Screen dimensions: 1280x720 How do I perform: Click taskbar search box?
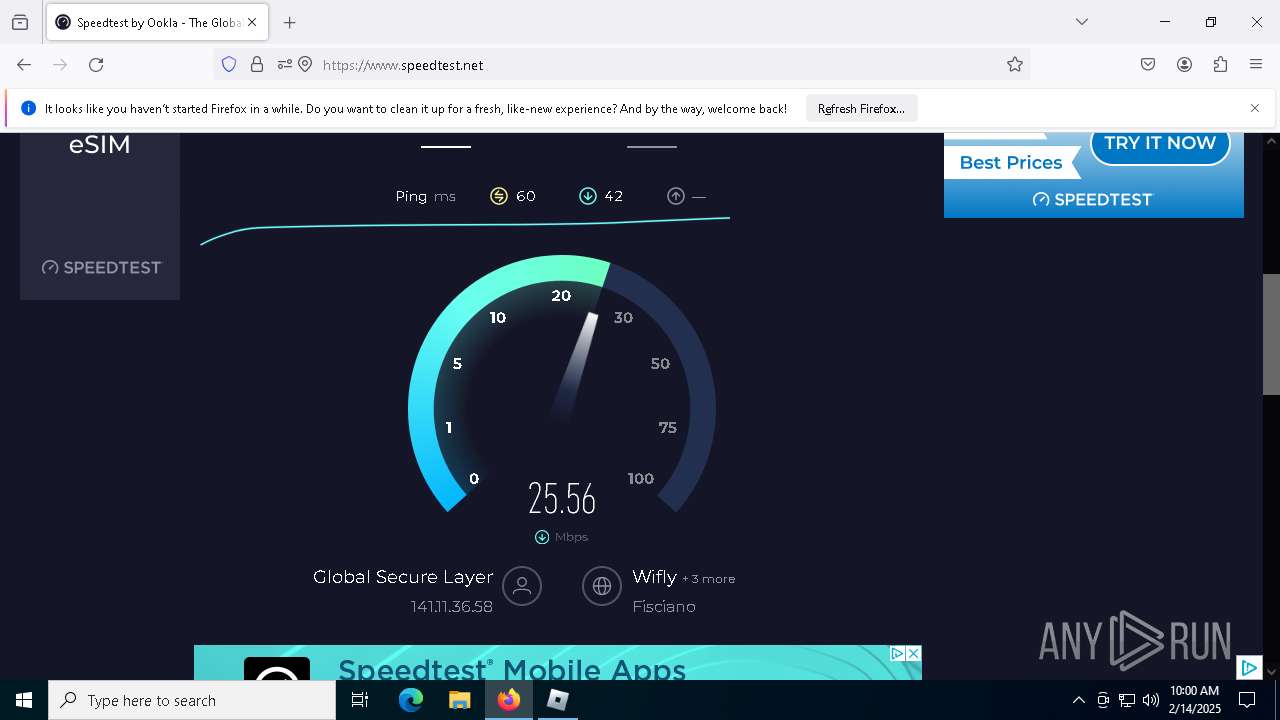point(192,700)
